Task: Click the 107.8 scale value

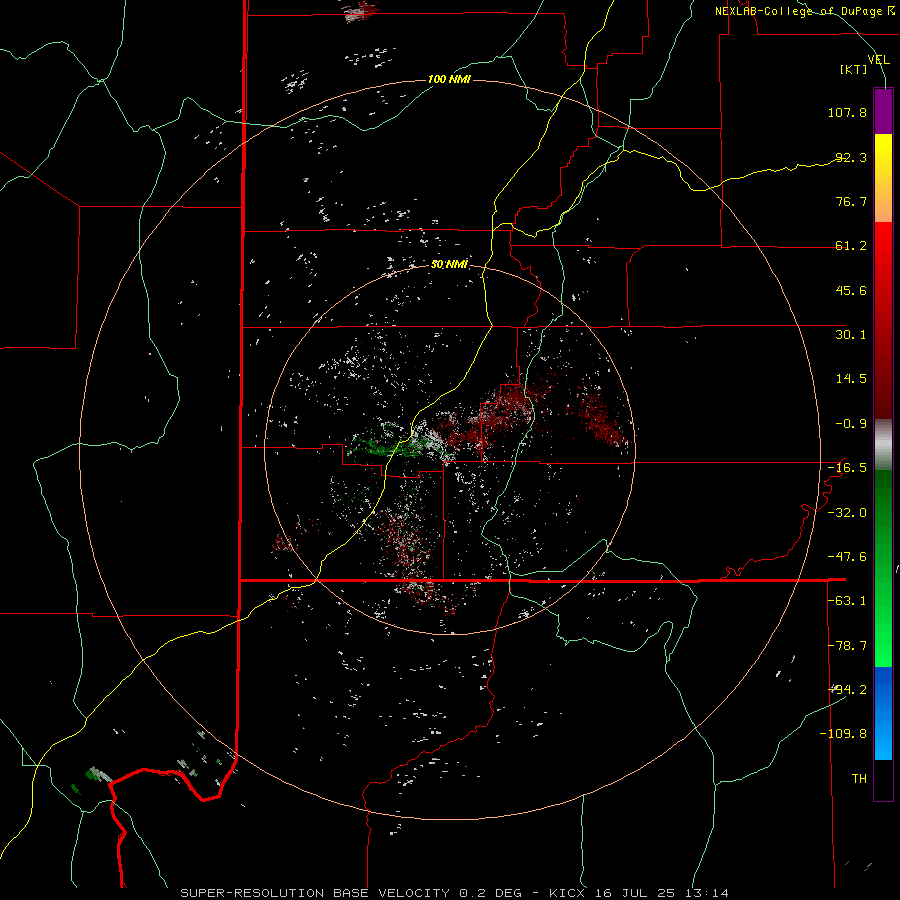Action: (847, 112)
